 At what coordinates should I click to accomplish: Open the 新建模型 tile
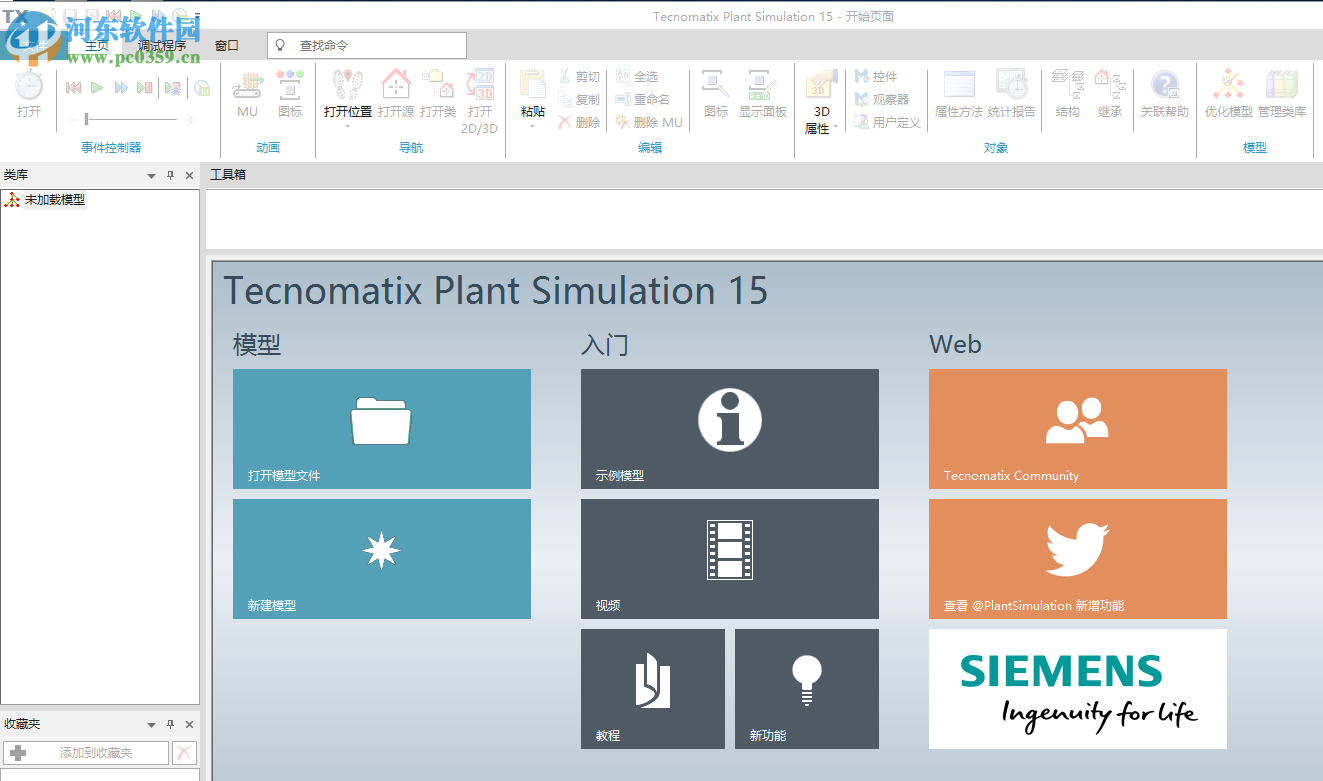click(x=381, y=558)
